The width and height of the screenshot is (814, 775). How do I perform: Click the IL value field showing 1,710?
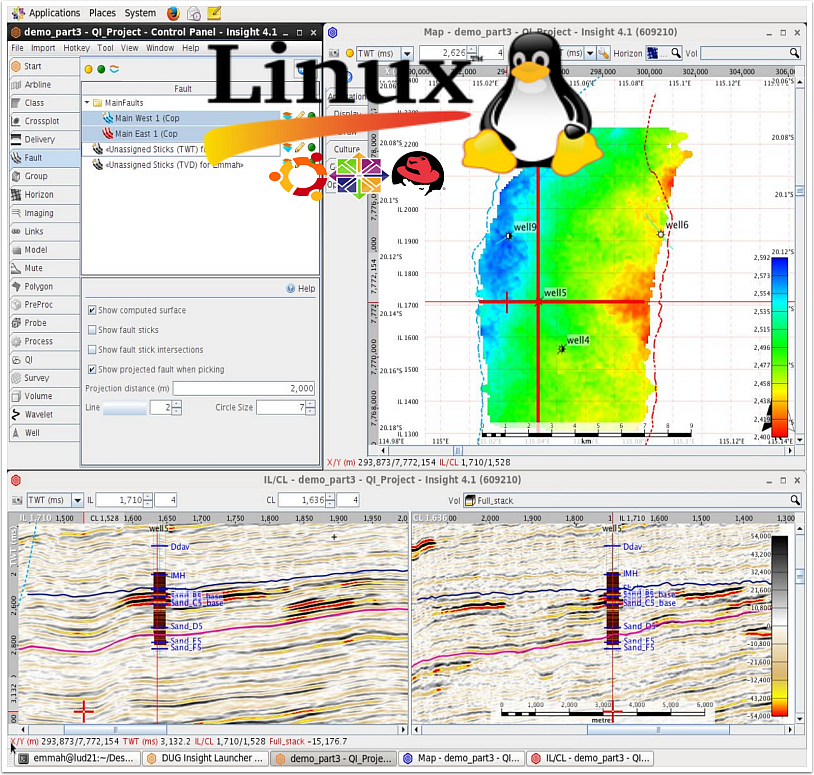pyautogui.click(x=119, y=500)
